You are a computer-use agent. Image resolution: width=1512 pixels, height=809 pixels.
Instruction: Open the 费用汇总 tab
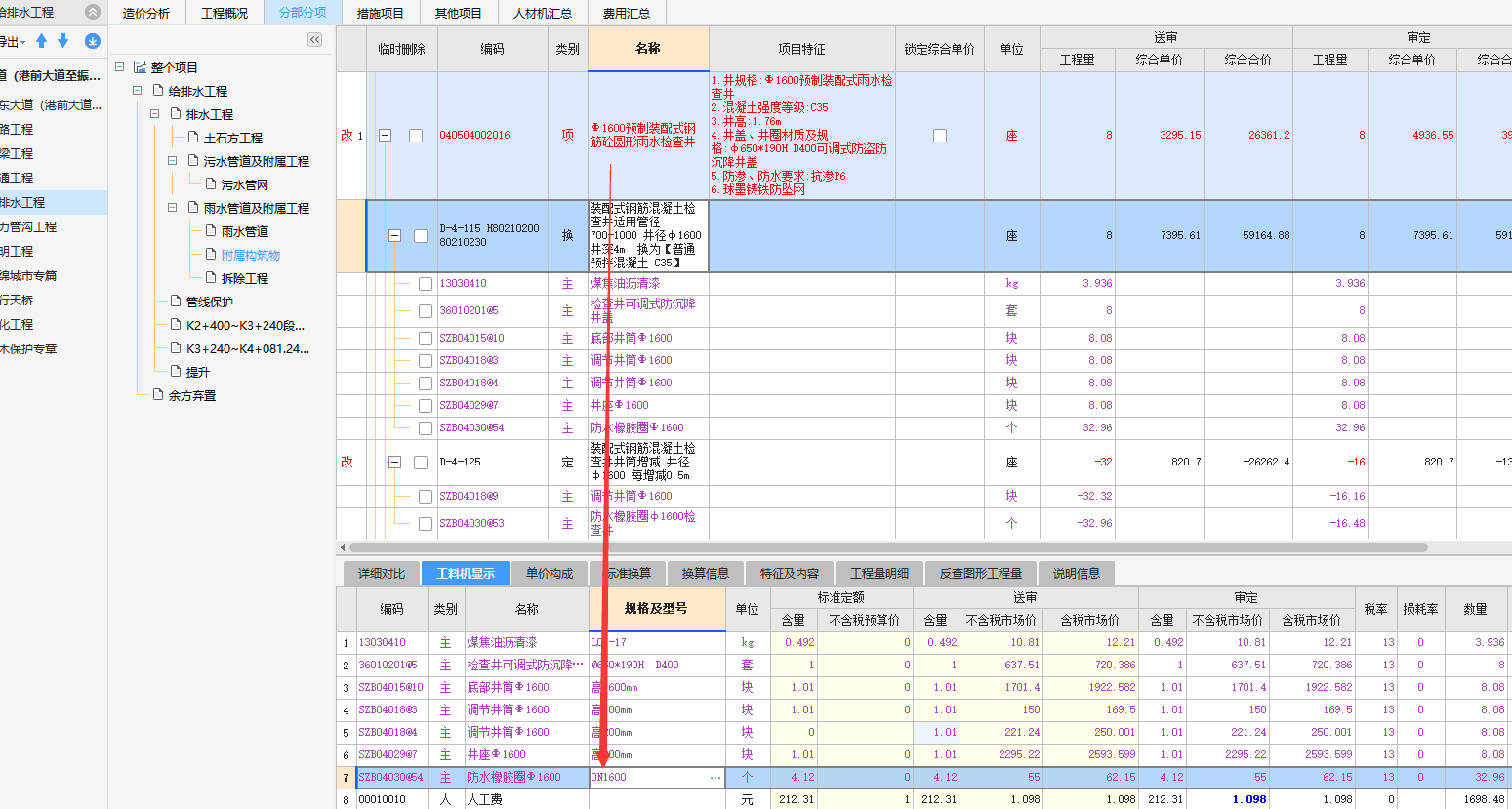point(627,13)
